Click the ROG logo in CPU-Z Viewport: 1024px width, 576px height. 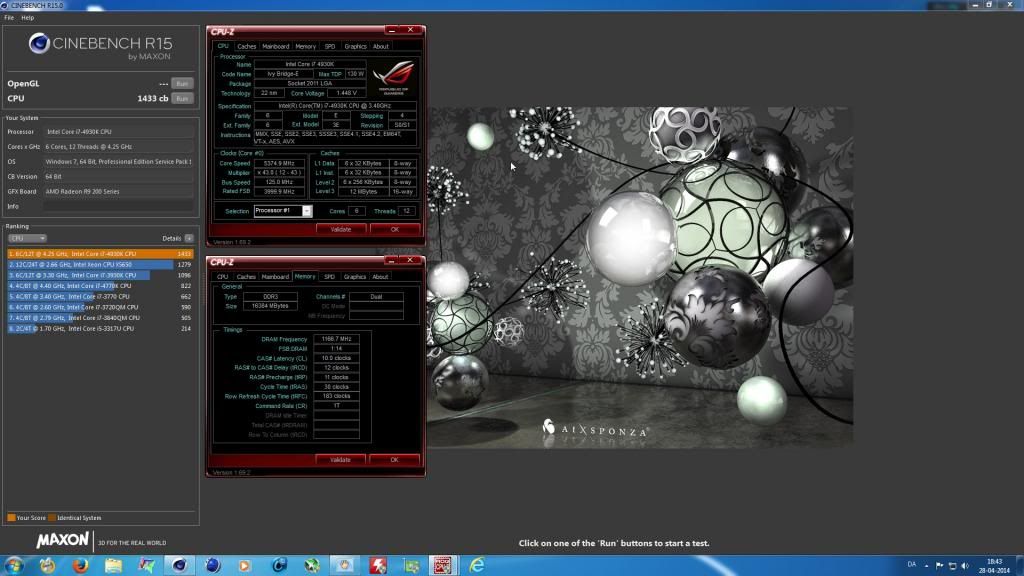[393, 78]
